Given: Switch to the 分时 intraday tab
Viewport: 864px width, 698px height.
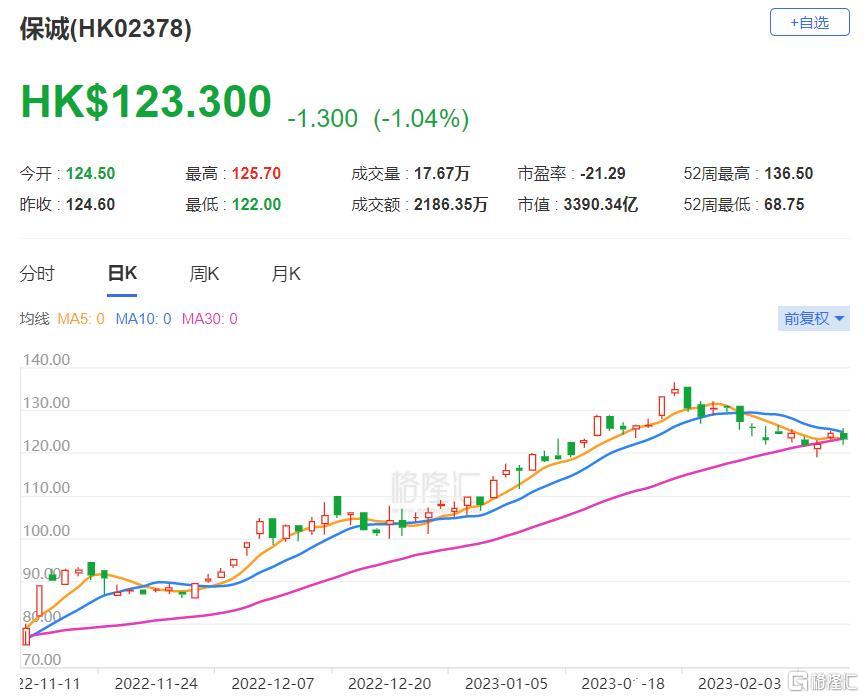Looking at the screenshot, I should pyautogui.click(x=37, y=273).
